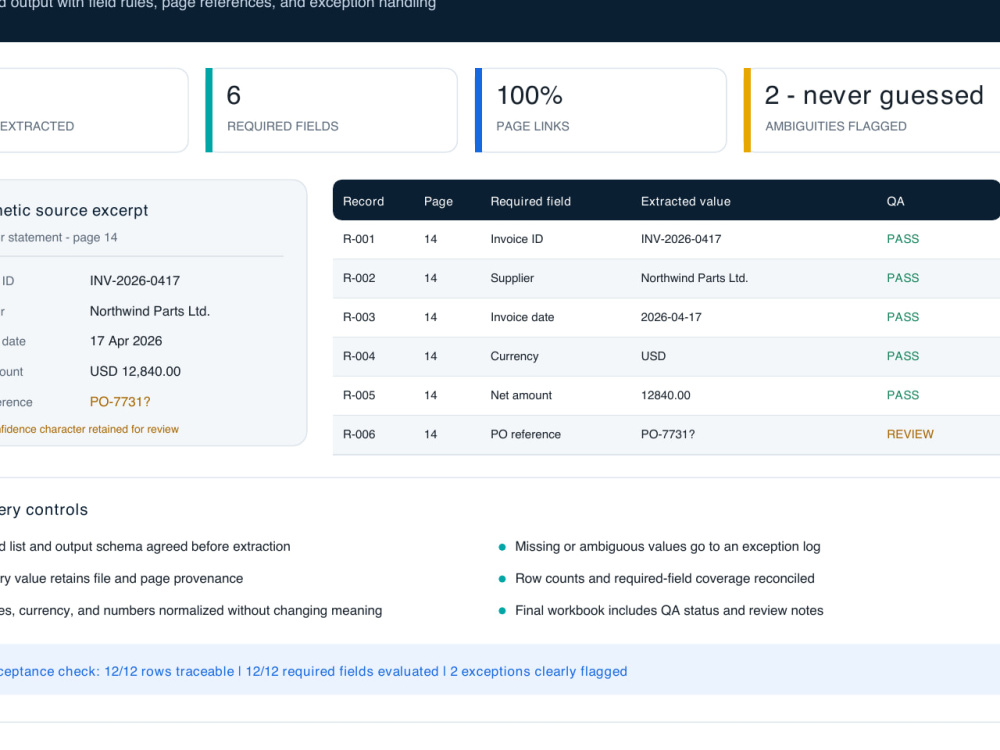
Task: Click the Ambiguities Flagged card
Action: (872, 110)
